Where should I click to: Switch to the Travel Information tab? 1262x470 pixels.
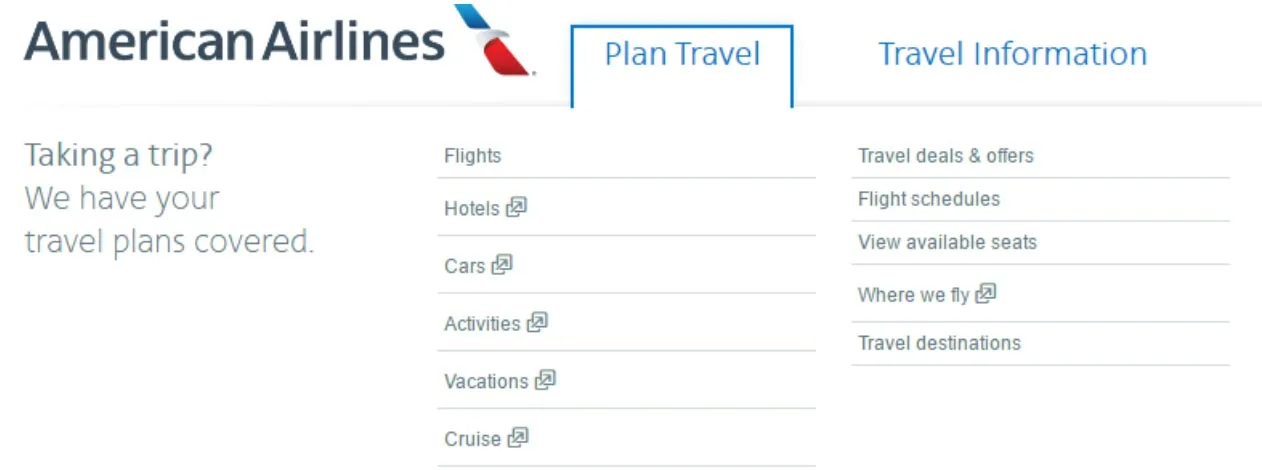(1012, 54)
